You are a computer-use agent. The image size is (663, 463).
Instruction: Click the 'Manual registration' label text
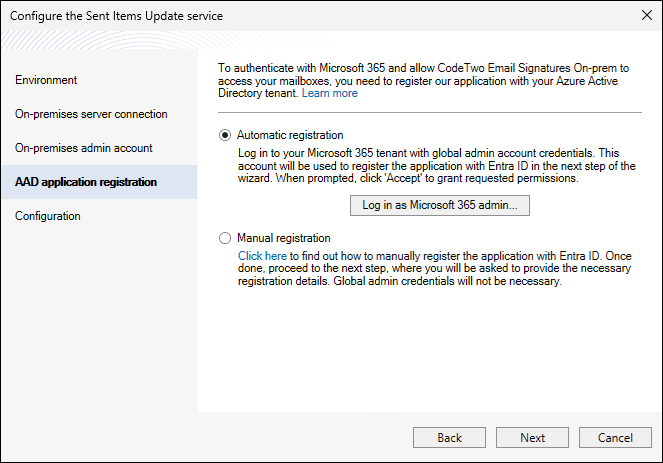click(x=284, y=238)
